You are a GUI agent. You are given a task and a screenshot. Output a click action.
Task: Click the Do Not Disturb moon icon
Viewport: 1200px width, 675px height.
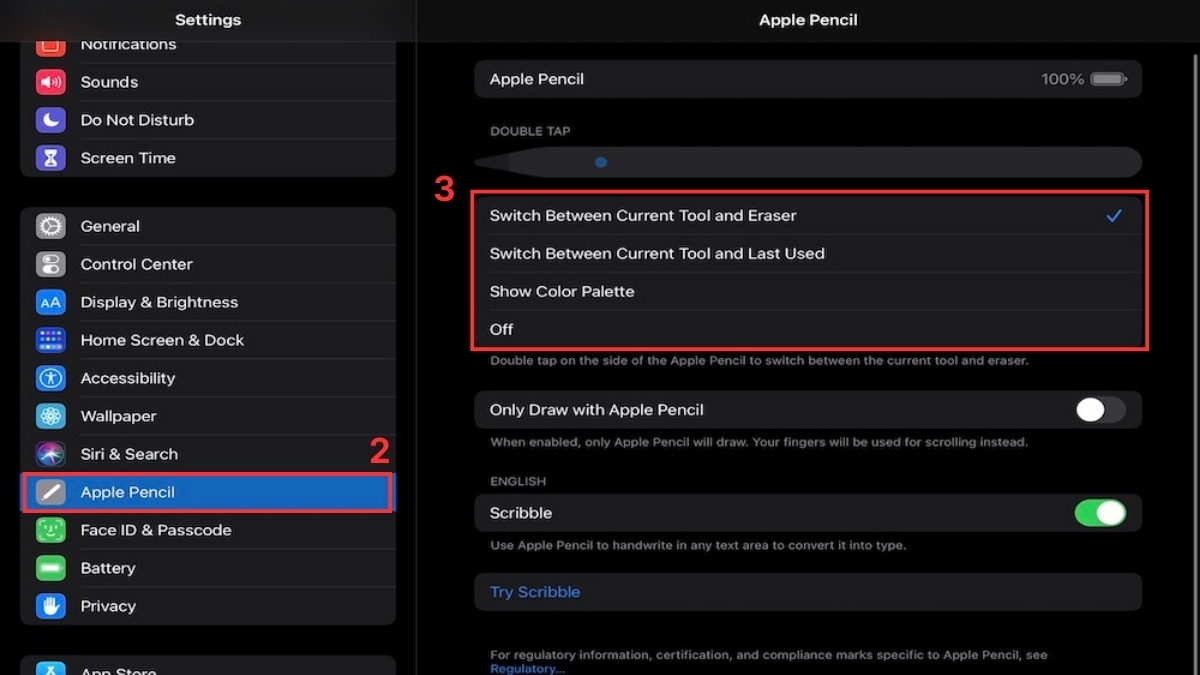point(51,120)
